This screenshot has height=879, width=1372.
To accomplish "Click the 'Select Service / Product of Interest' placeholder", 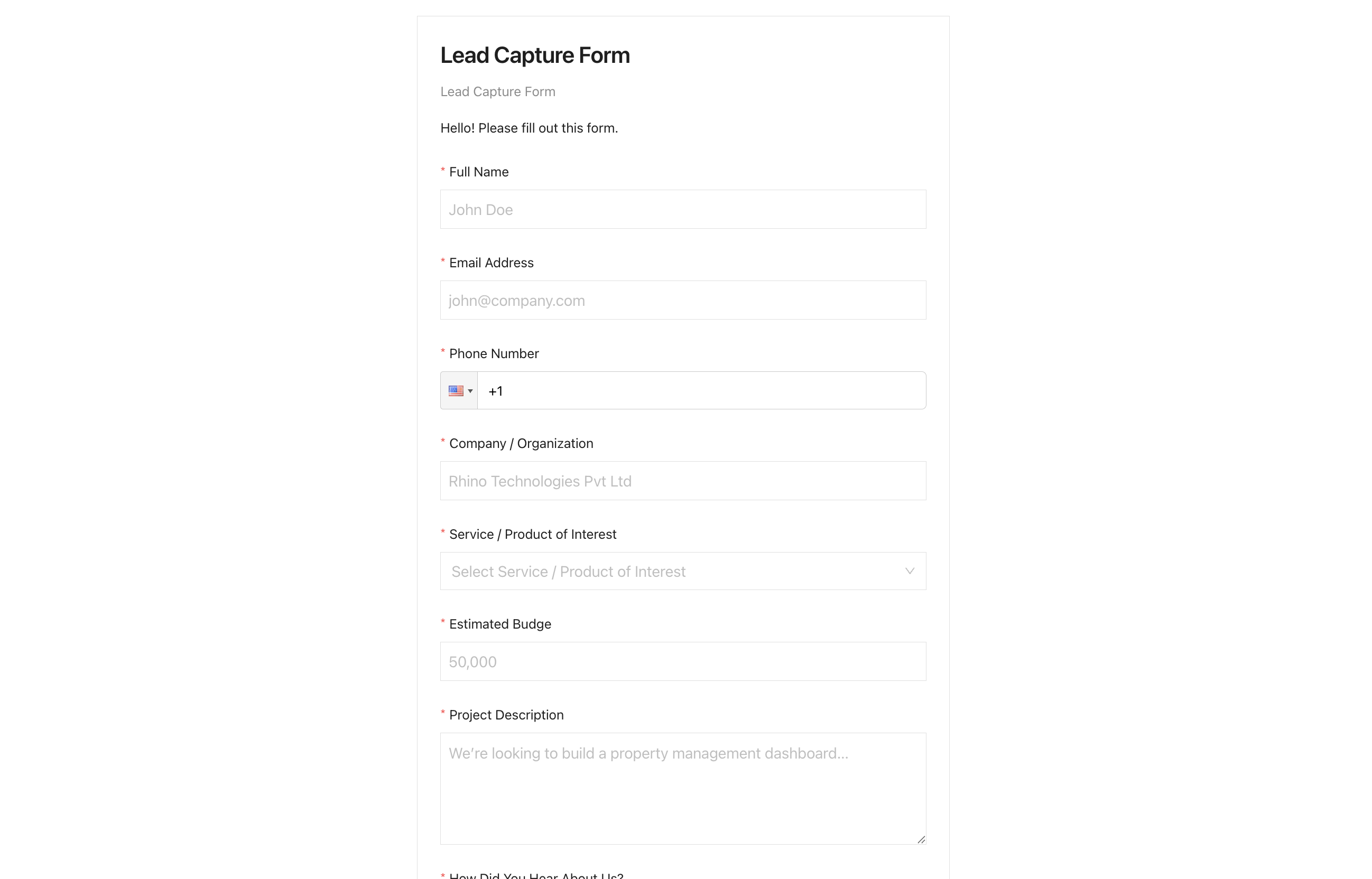I will pyautogui.click(x=568, y=572).
